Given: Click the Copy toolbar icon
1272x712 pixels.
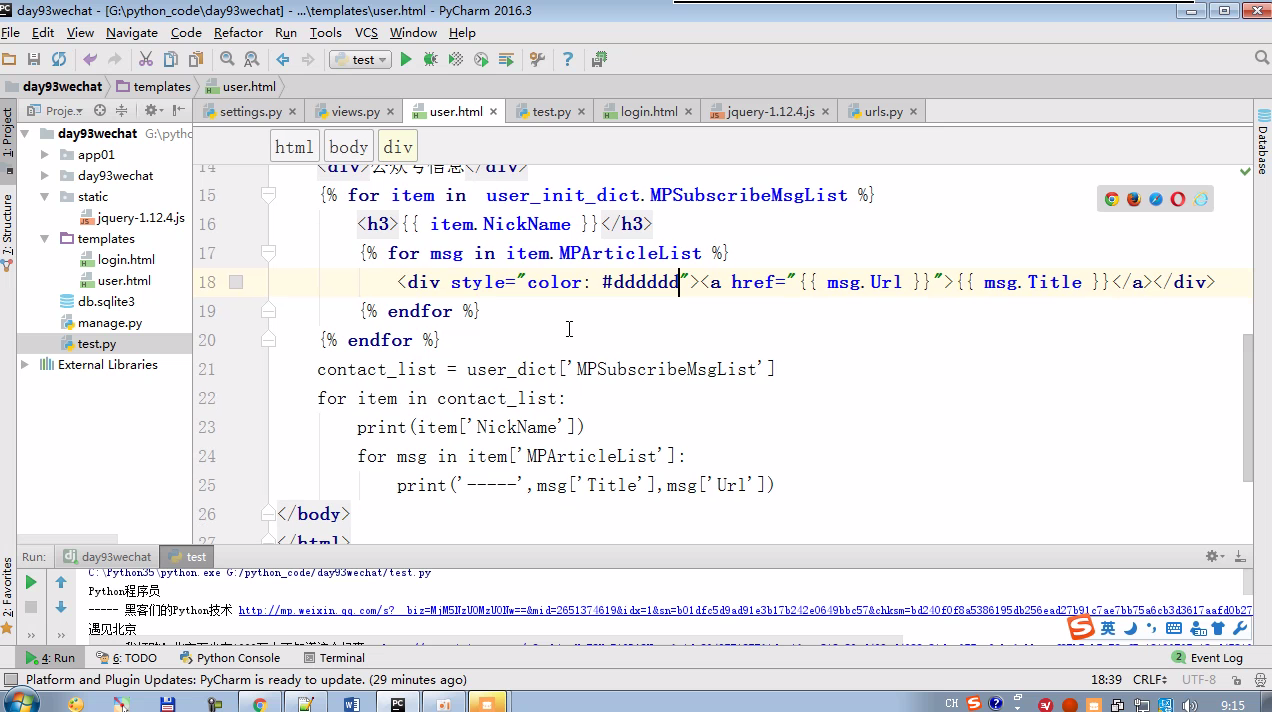Looking at the screenshot, I should [170, 60].
